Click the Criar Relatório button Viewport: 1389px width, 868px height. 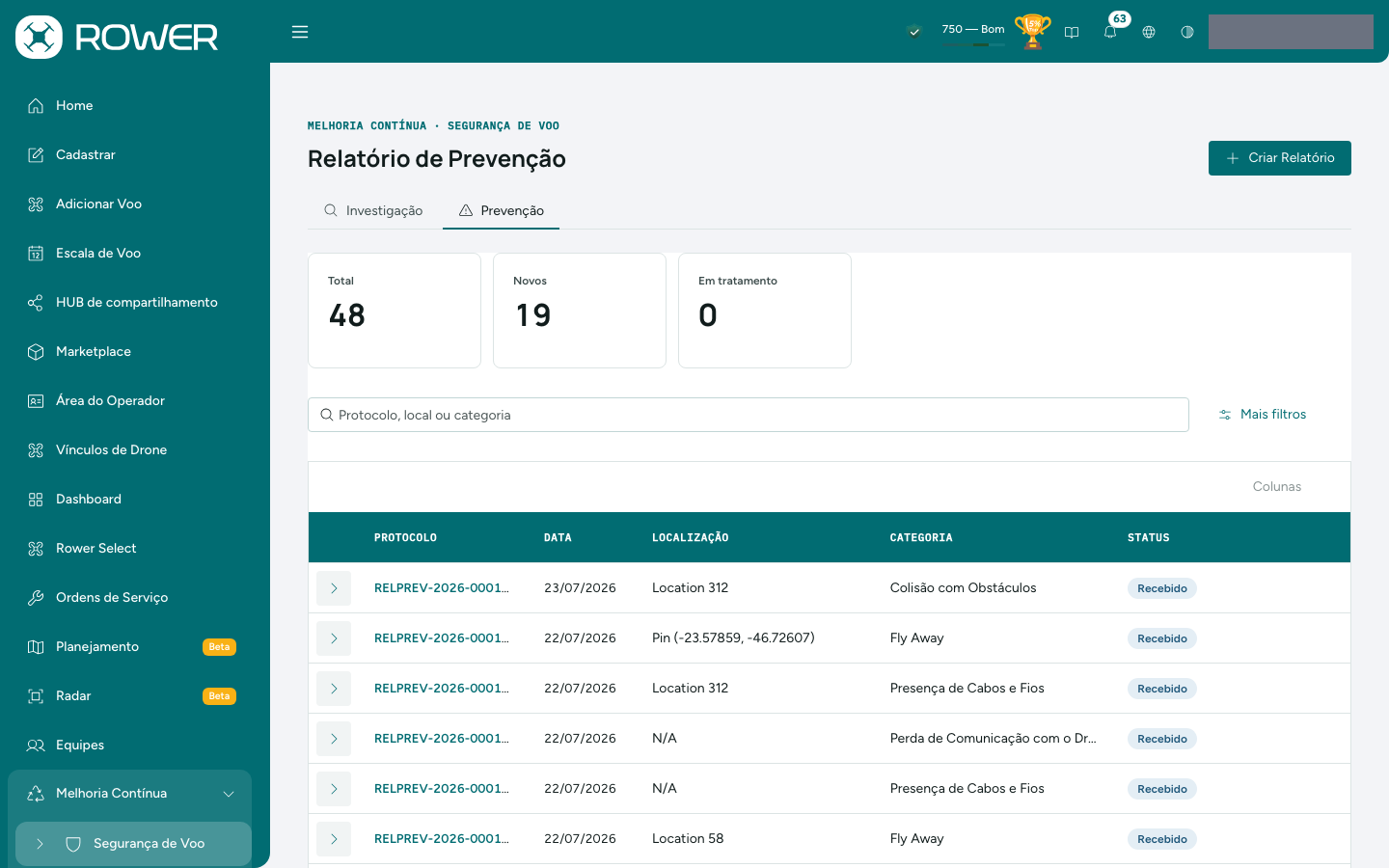(x=1279, y=158)
